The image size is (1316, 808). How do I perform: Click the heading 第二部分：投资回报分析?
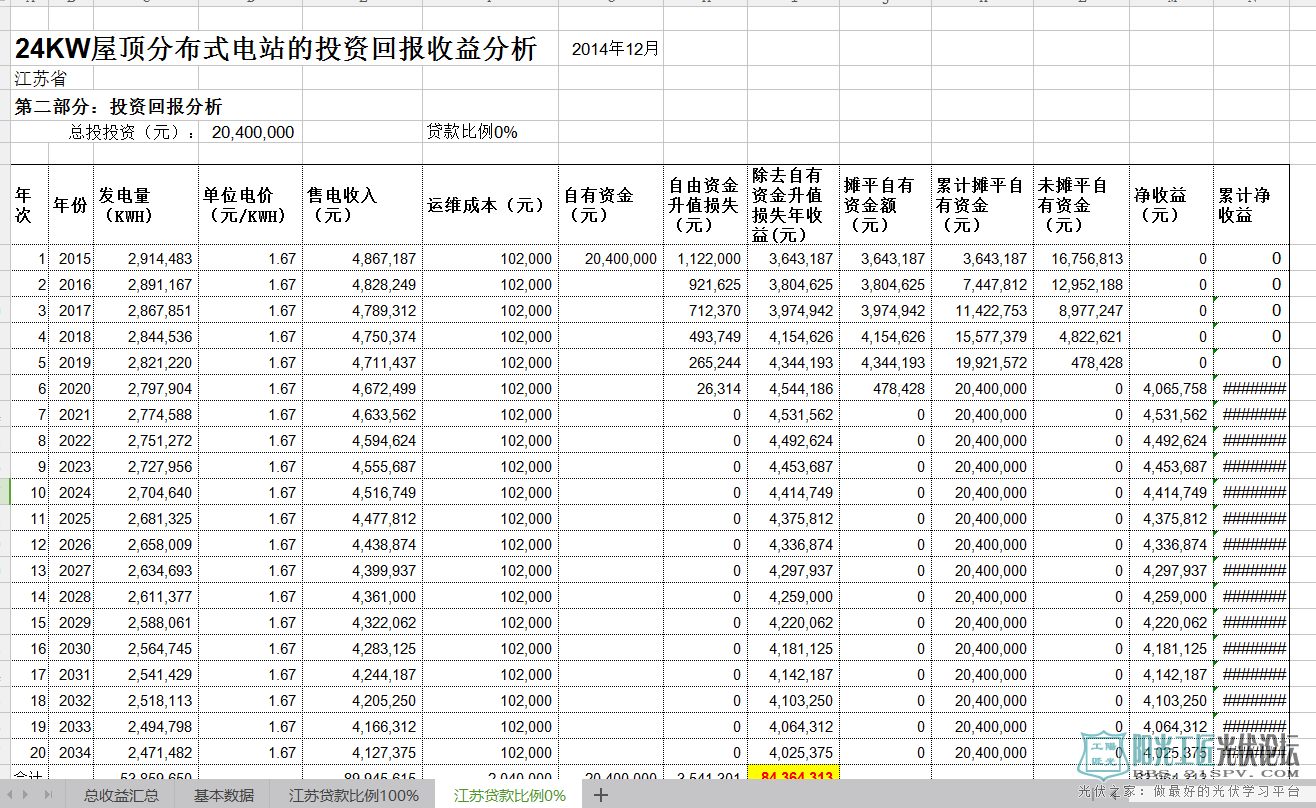[118, 107]
